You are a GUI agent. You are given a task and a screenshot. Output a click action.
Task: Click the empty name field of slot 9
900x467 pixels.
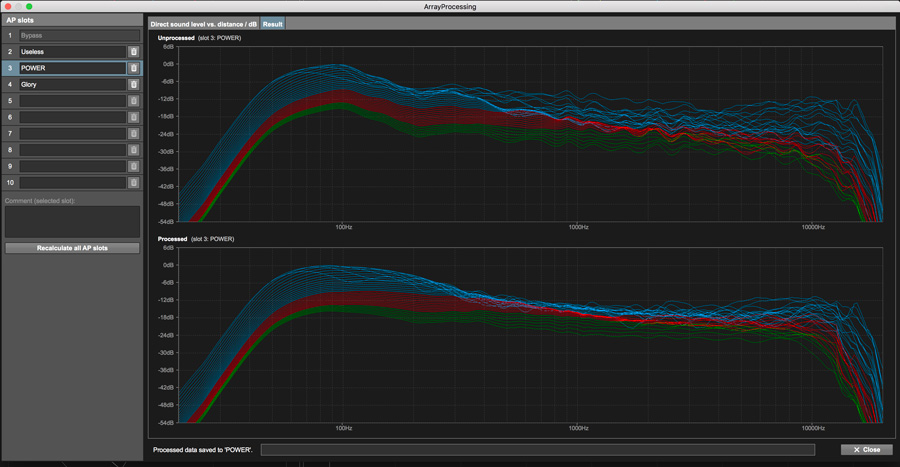pos(72,166)
